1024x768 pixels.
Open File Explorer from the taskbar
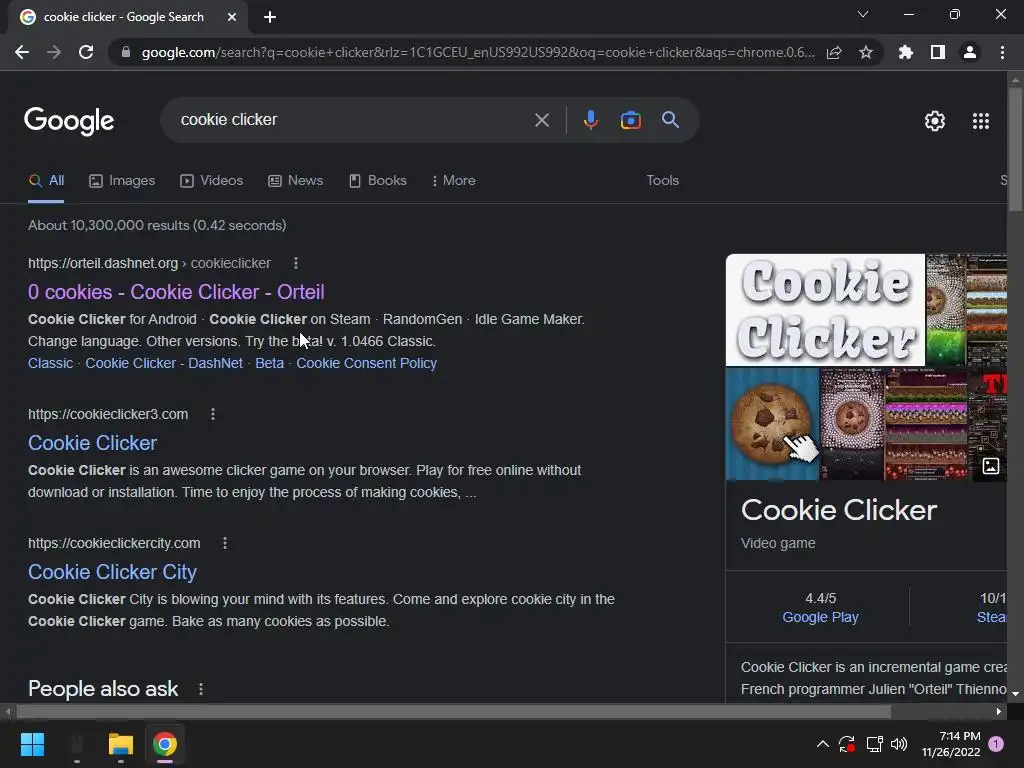pyautogui.click(x=121, y=744)
